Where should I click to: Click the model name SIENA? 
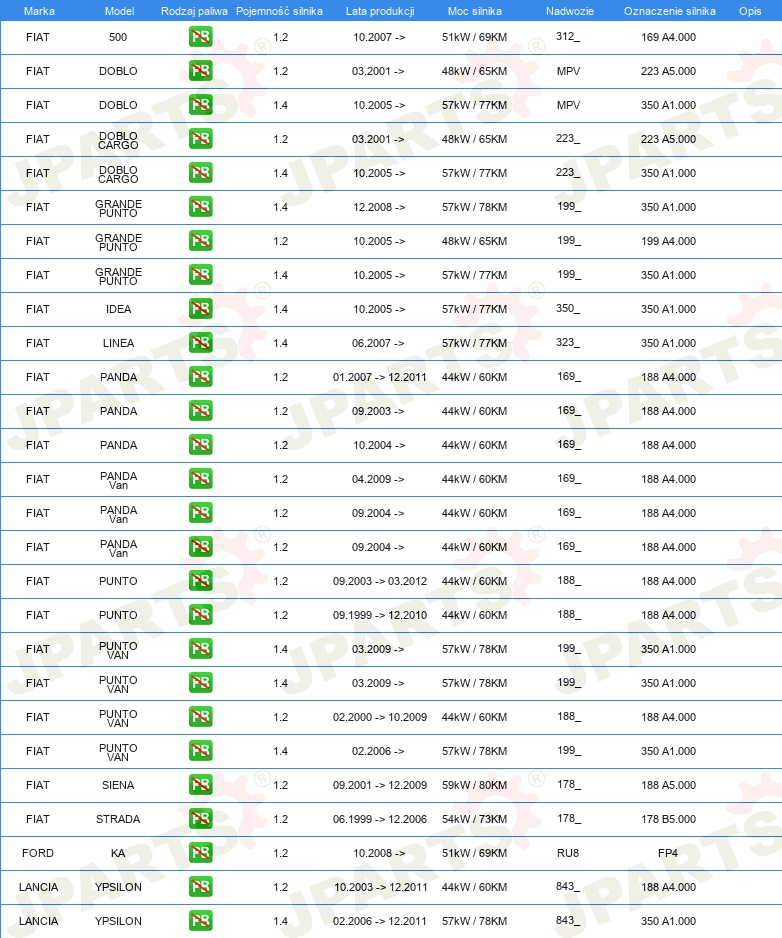(x=118, y=785)
